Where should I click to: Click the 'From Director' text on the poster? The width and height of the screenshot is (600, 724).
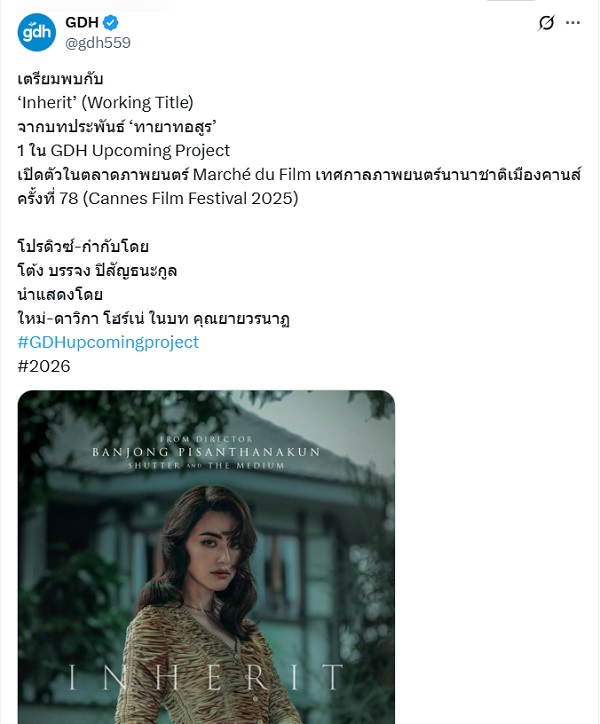[x=206, y=439]
